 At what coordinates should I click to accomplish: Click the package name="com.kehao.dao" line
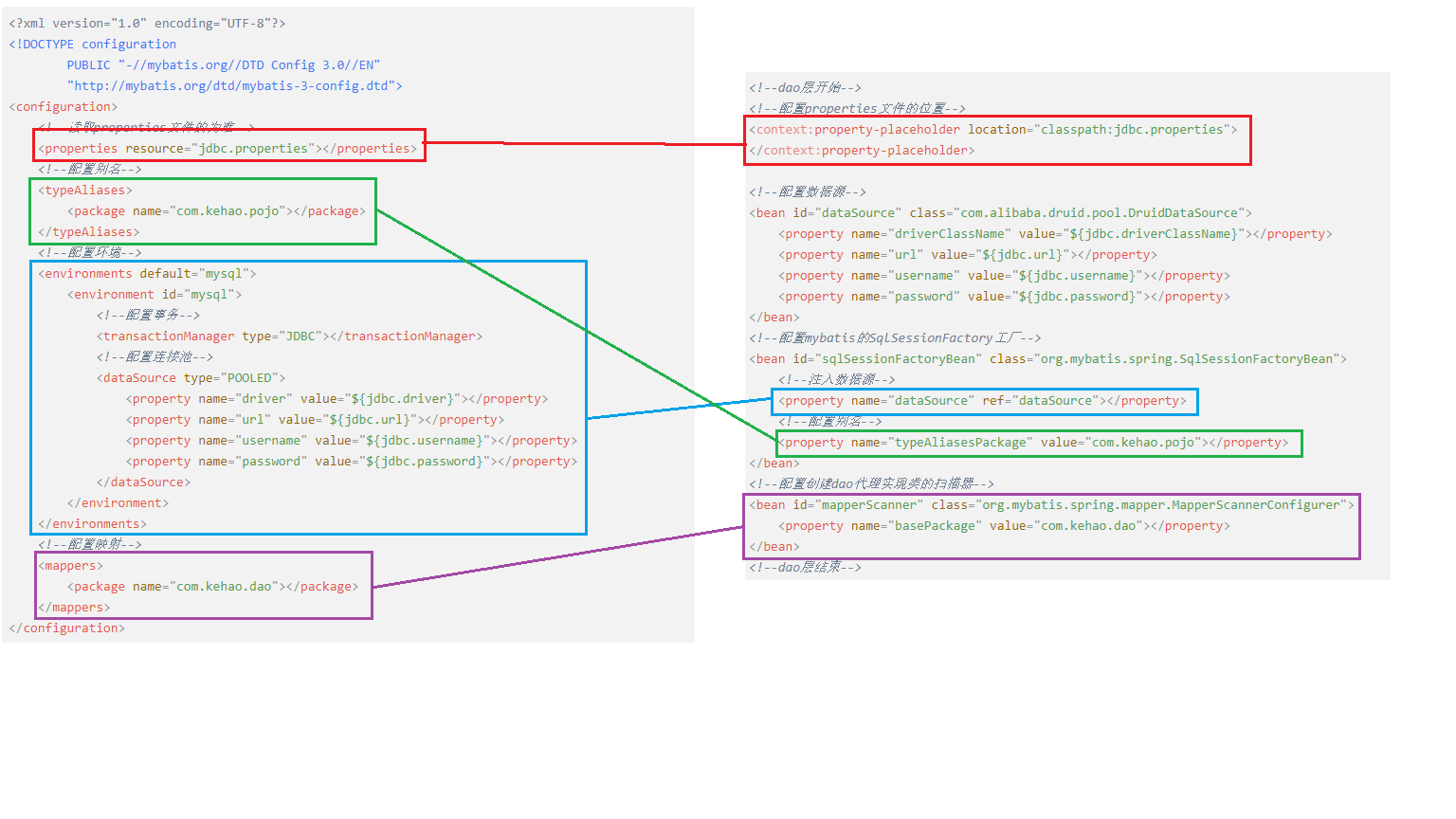pyautogui.click(x=212, y=586)
